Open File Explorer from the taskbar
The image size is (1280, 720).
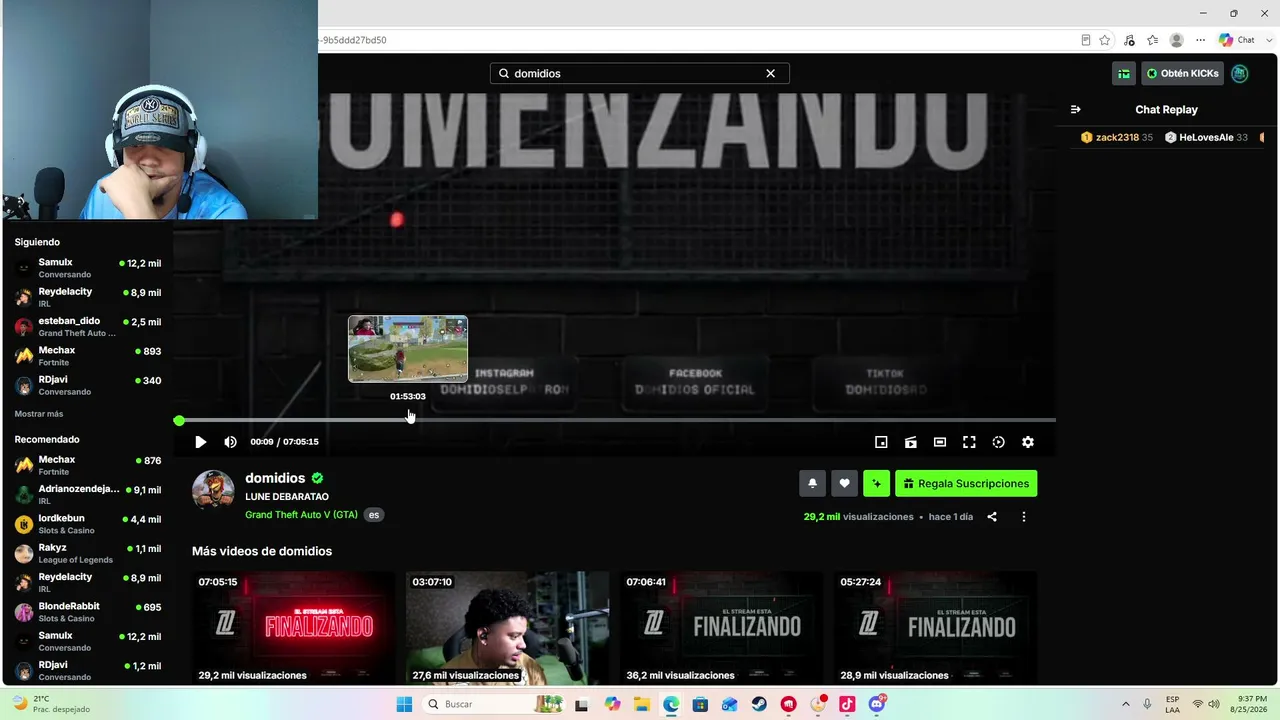tap(641, 704)
